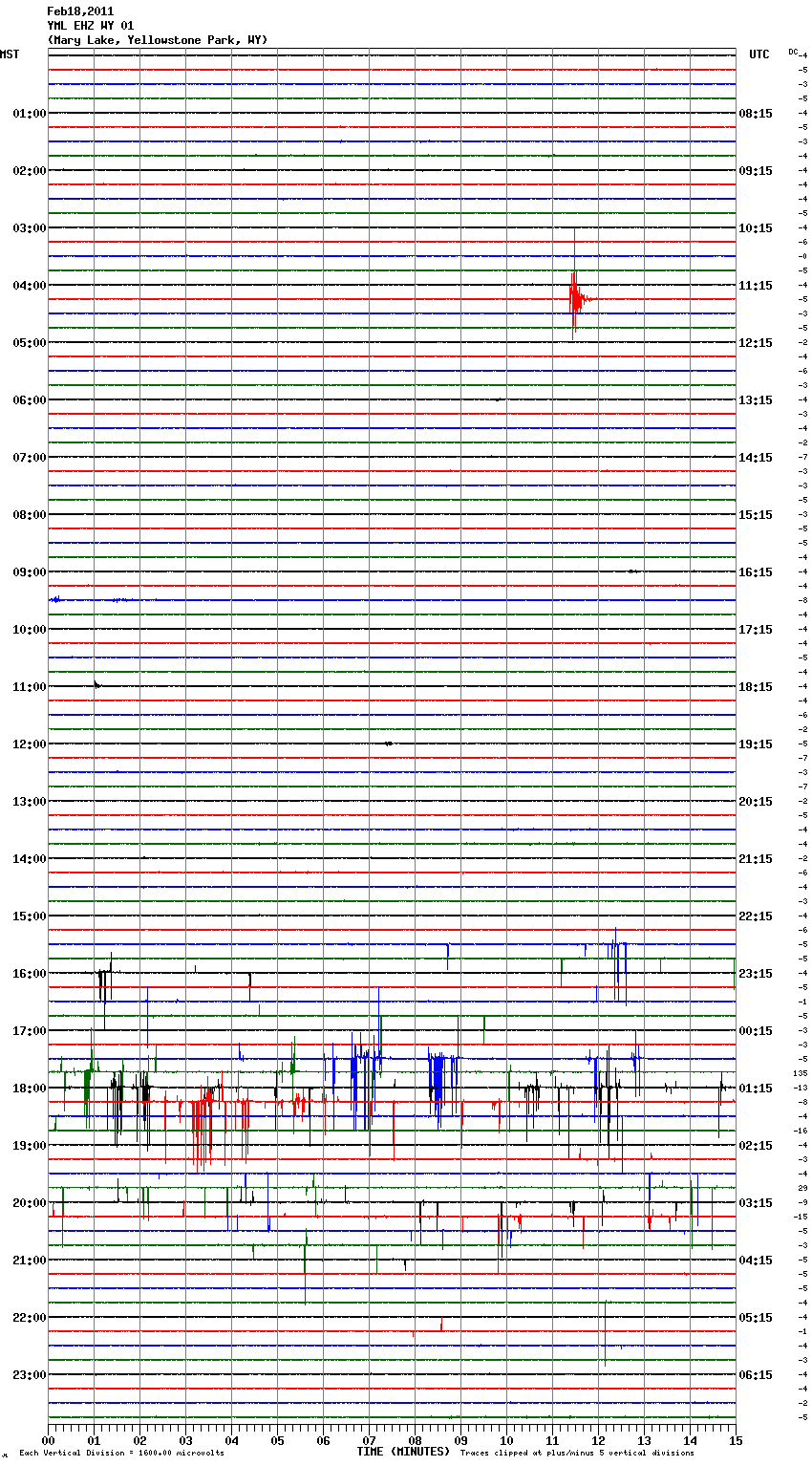Click the DC column header
Viewport: 812px width, 1466px height.
click(793, 52)
